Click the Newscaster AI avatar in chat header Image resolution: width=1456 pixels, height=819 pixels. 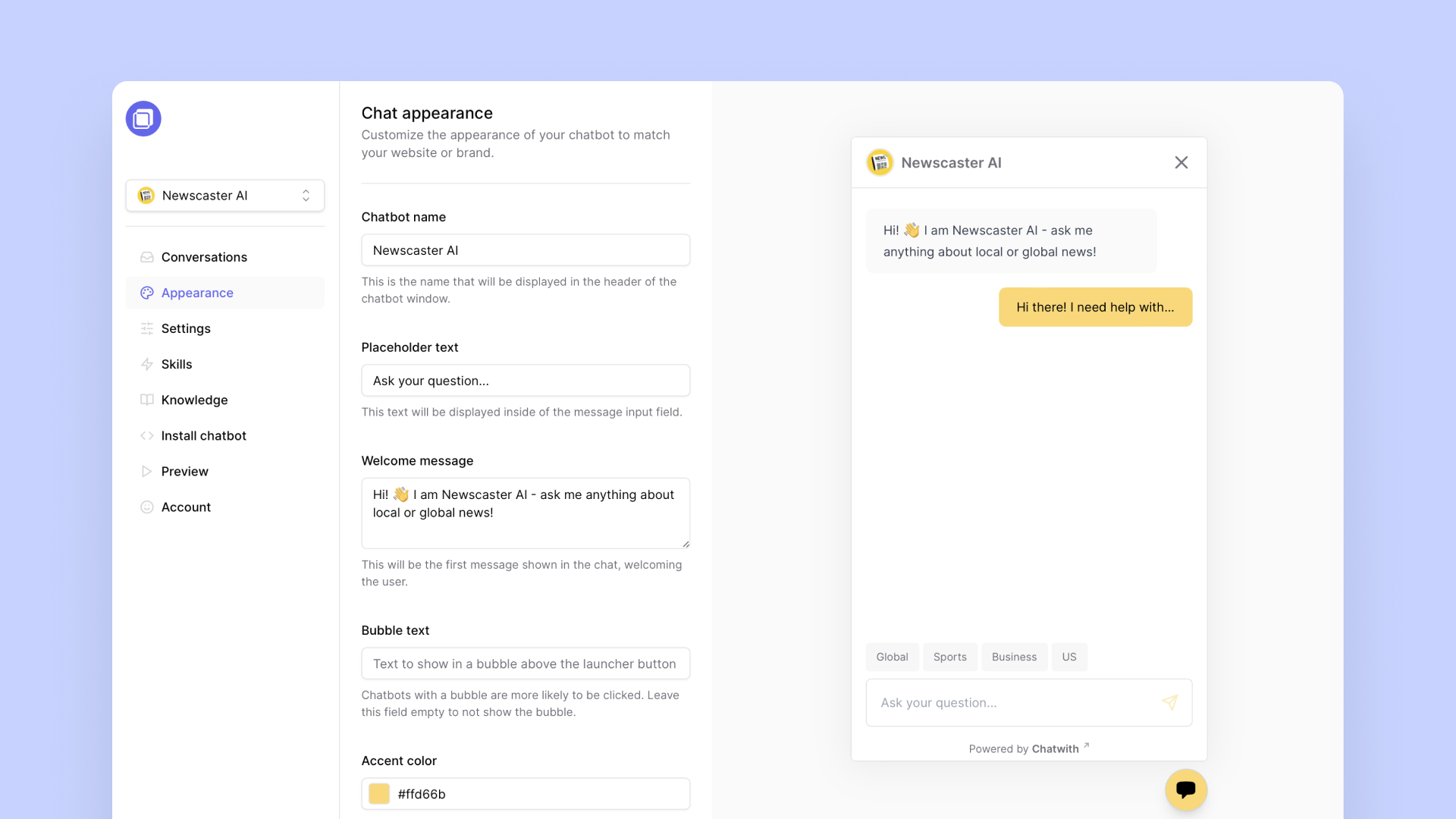(x=880, y=162)
